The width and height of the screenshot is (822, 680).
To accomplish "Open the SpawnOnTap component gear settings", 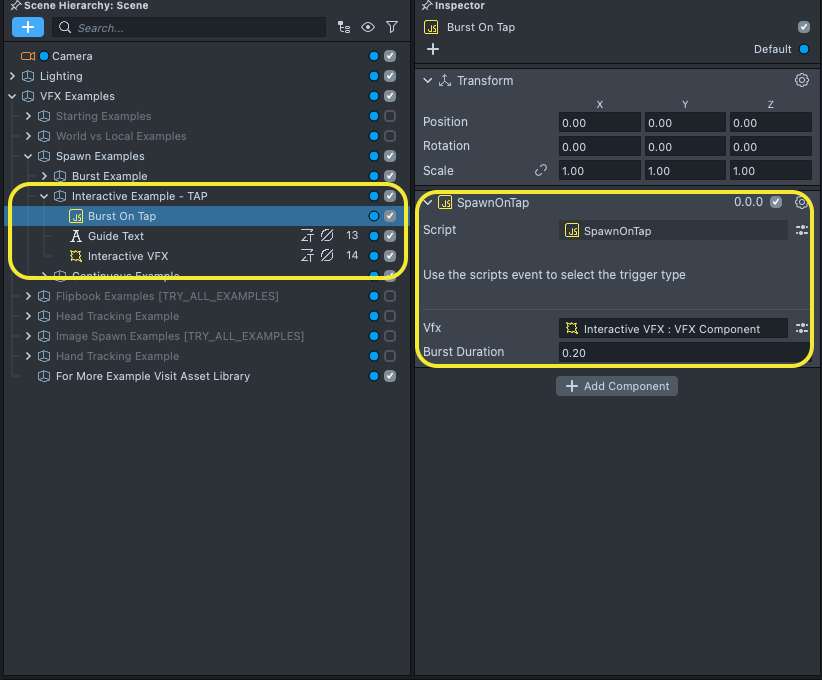I will coord(801,202).
